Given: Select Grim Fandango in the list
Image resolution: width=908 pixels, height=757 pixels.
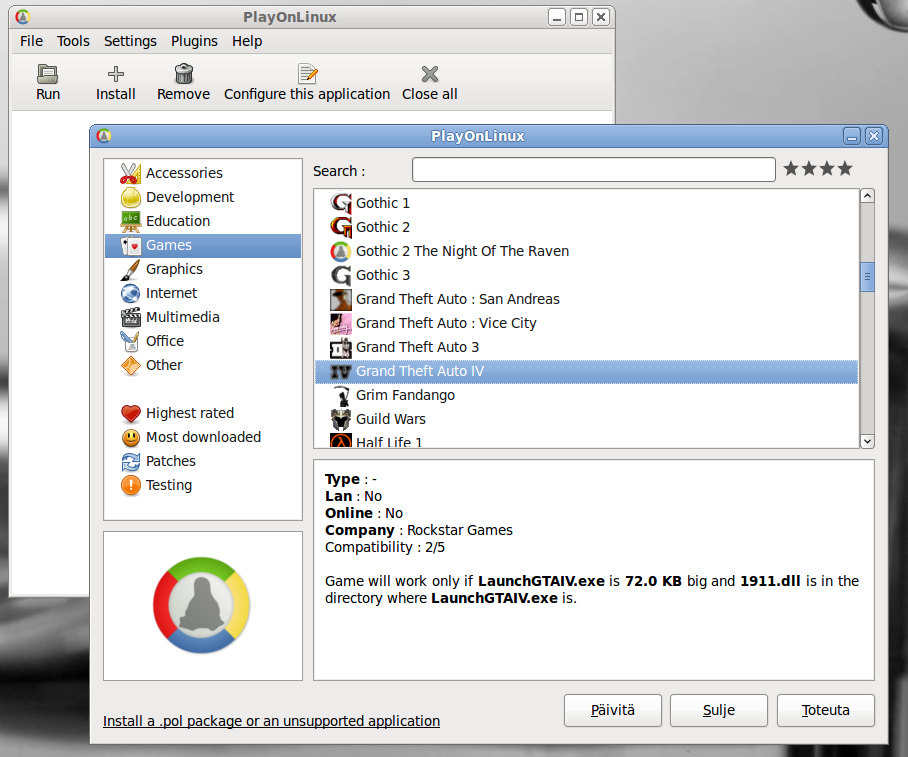Looking at the screenshot, I should pyautogui.click(x=405, y=395).
